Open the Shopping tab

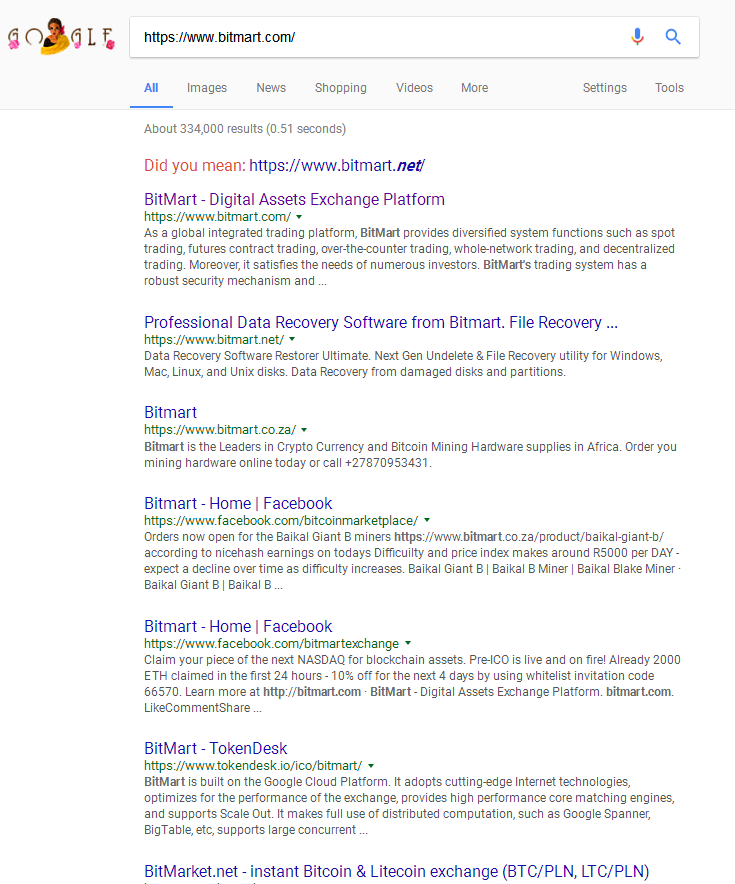[x=340, y=88]
